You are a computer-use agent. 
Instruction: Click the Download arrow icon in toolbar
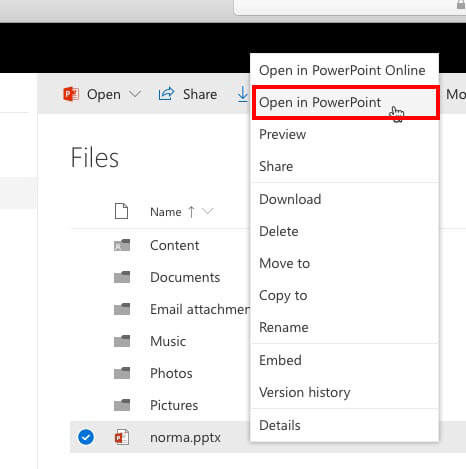point(243,94)
